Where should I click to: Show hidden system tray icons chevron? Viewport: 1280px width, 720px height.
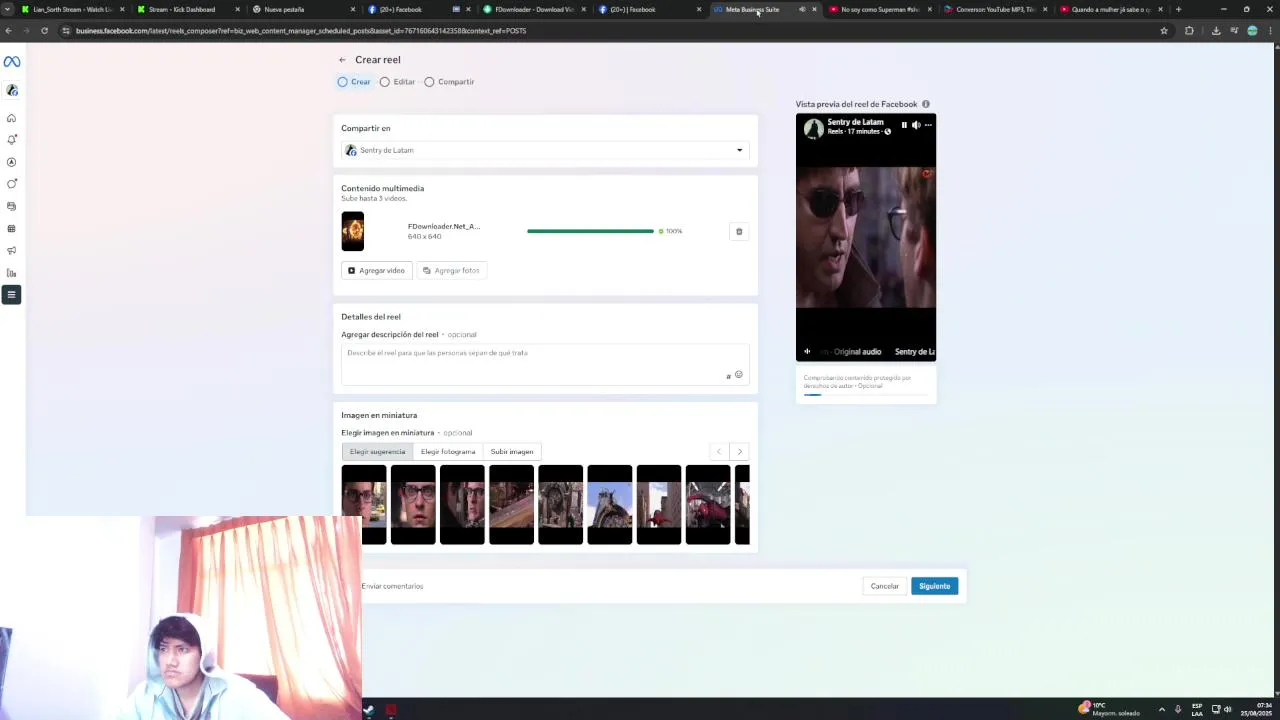click(x=1161, y=709)
